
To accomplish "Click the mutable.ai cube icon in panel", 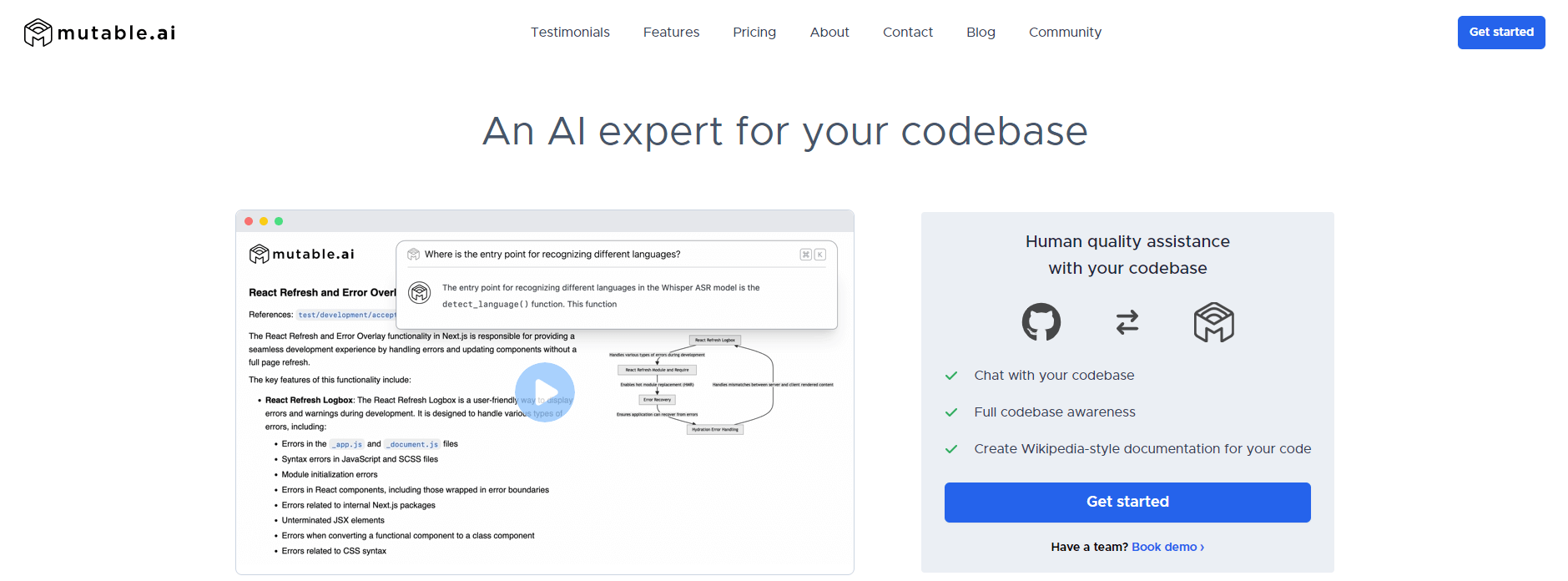I will [1213, 322].
